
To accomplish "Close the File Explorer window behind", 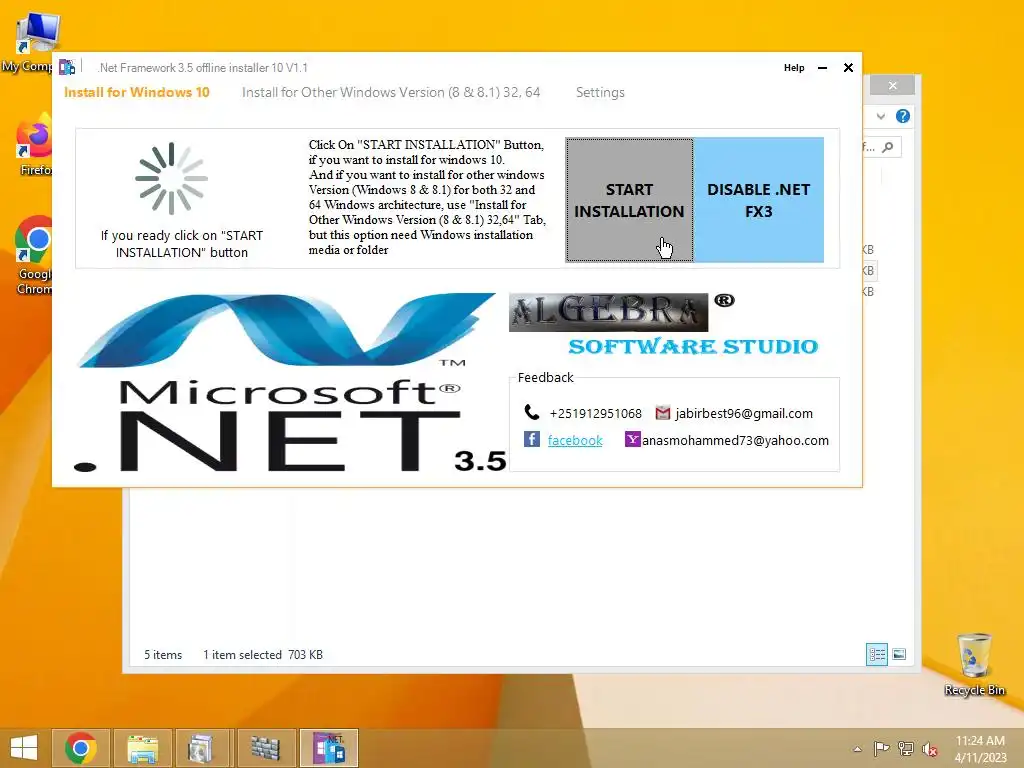I will [892, 86].
